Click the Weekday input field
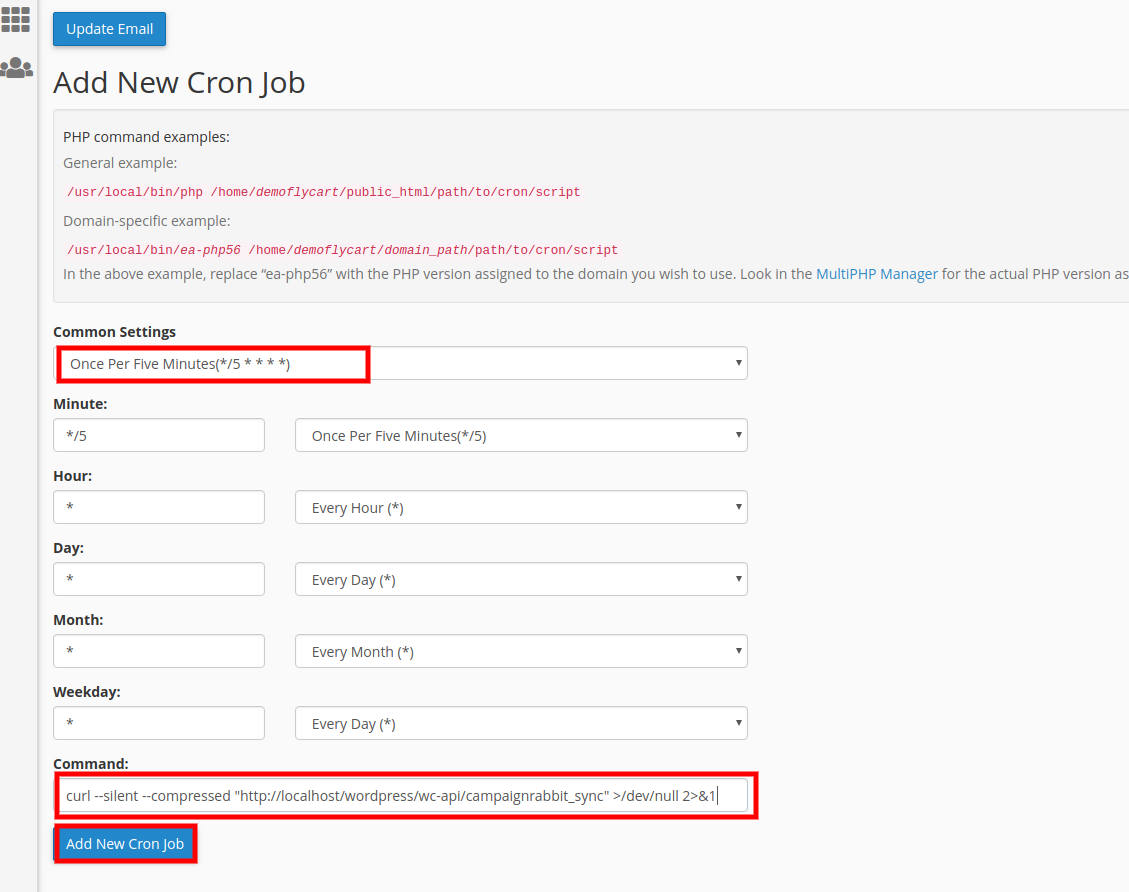The width and height of the screenshot is (1129, 892). click(x=159, y=724)
